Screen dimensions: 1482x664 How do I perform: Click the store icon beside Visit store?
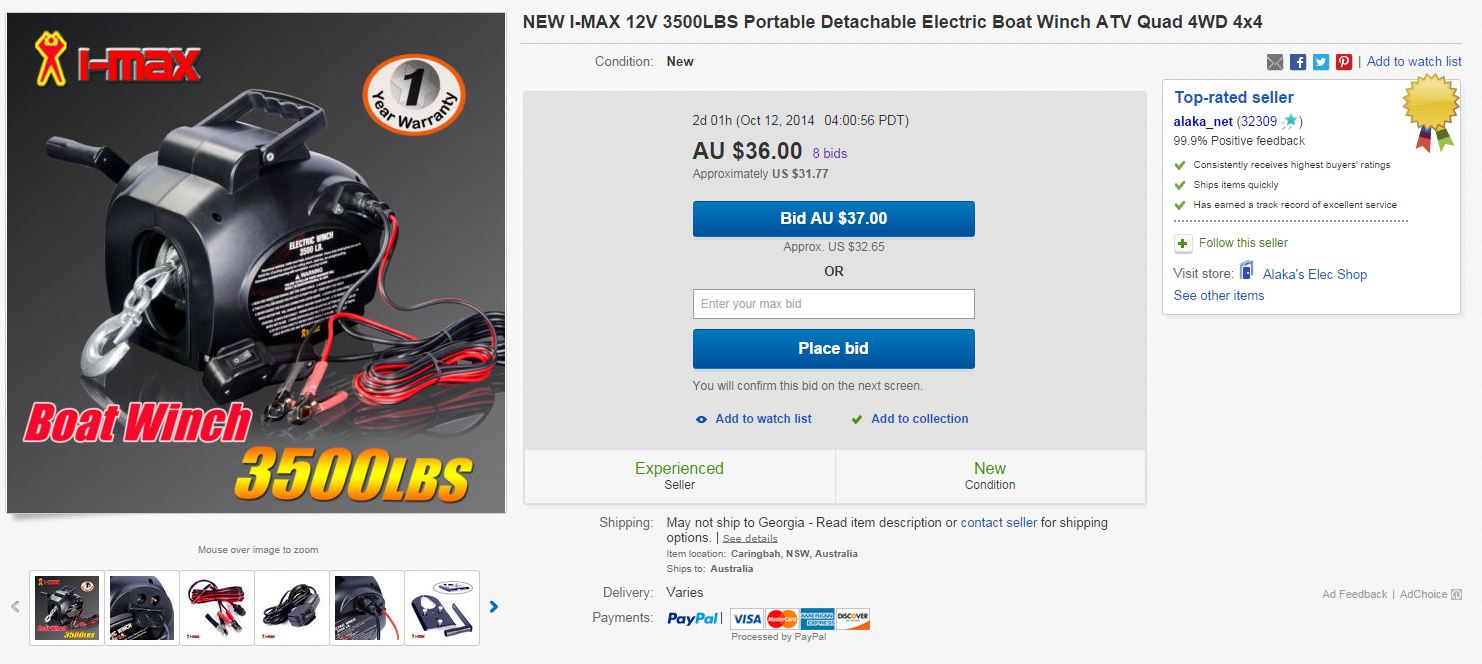[1247, 272]
